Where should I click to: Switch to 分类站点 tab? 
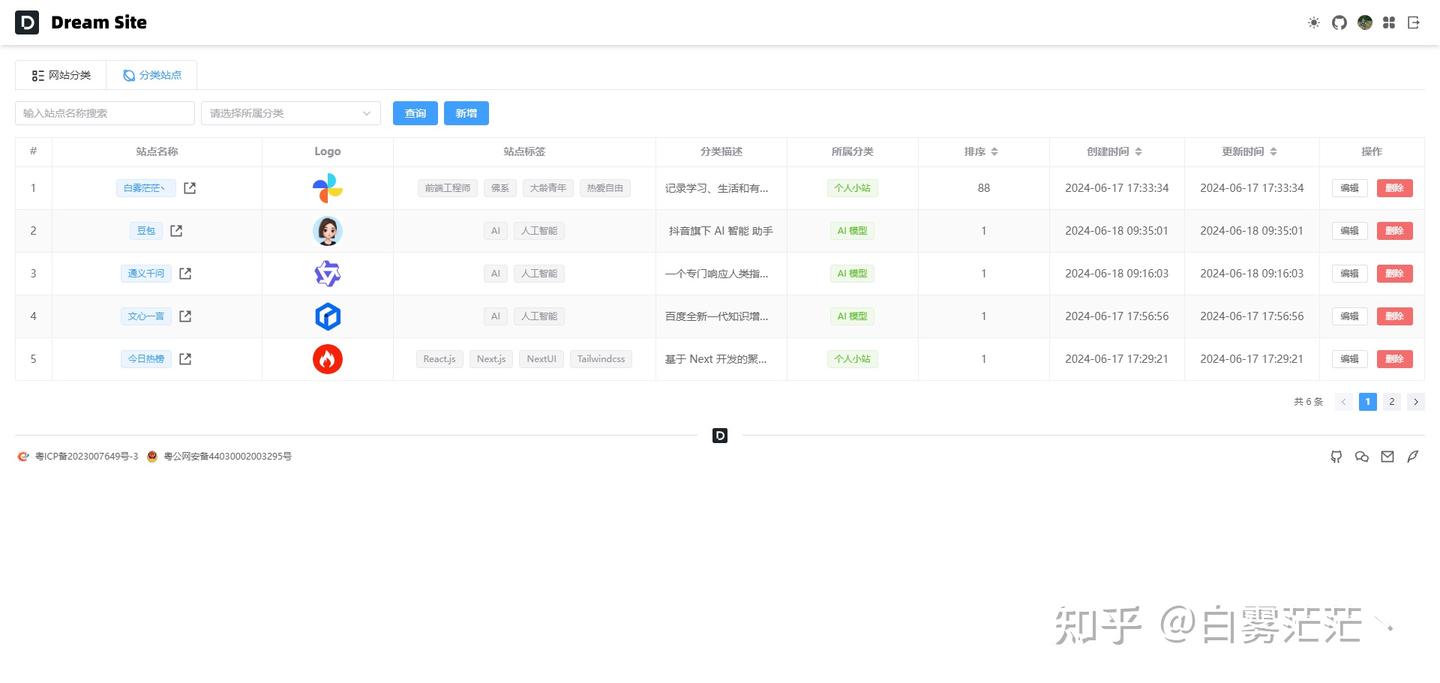pos(152,75)
